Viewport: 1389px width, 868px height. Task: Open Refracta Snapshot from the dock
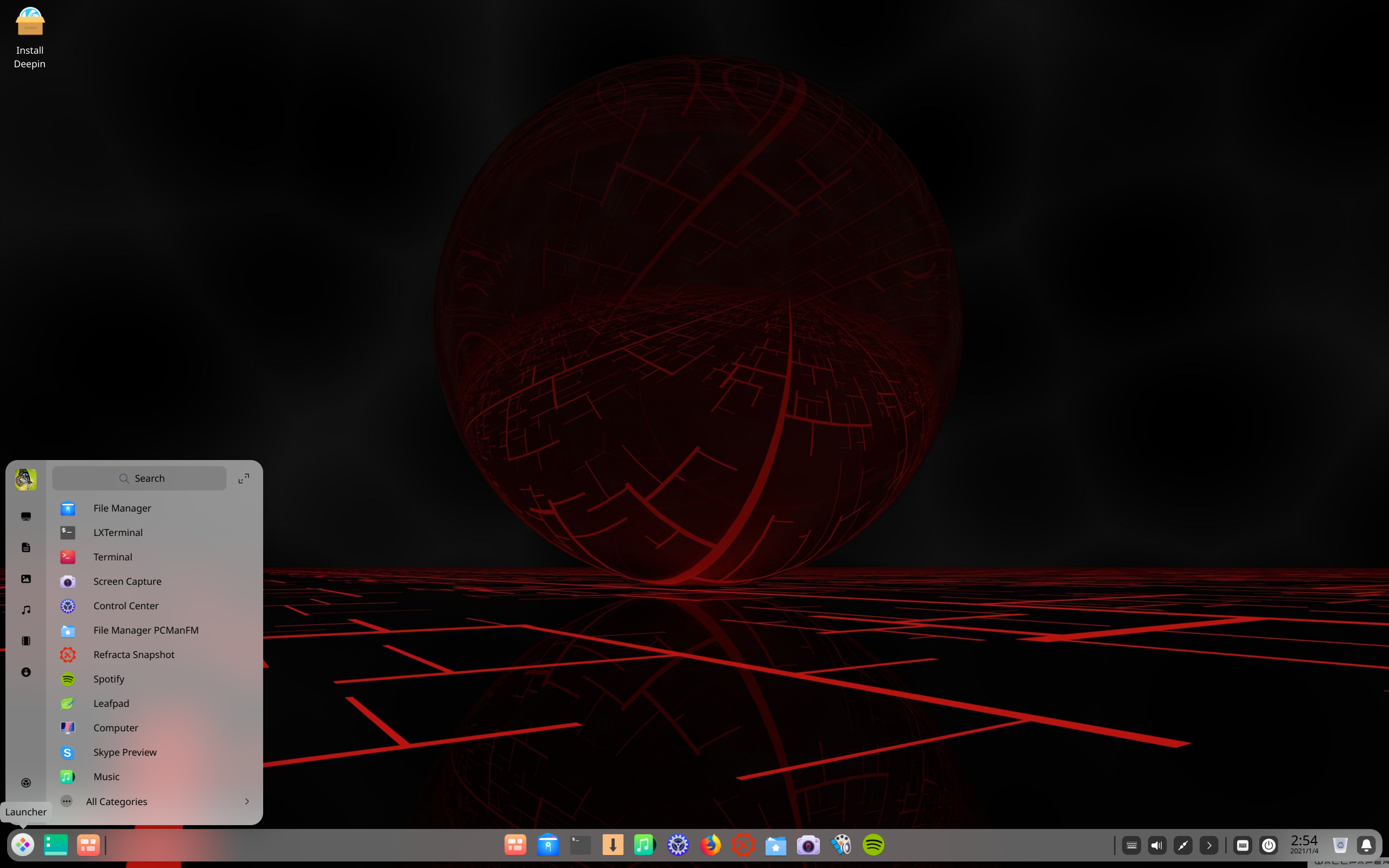[x=743, y=845]
